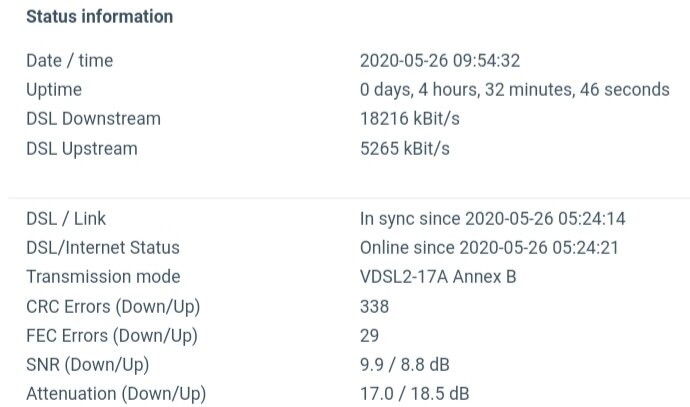Select the DSL Upstream label
The width and height of the screenshot is (690, 407).
tap(82, 149)
